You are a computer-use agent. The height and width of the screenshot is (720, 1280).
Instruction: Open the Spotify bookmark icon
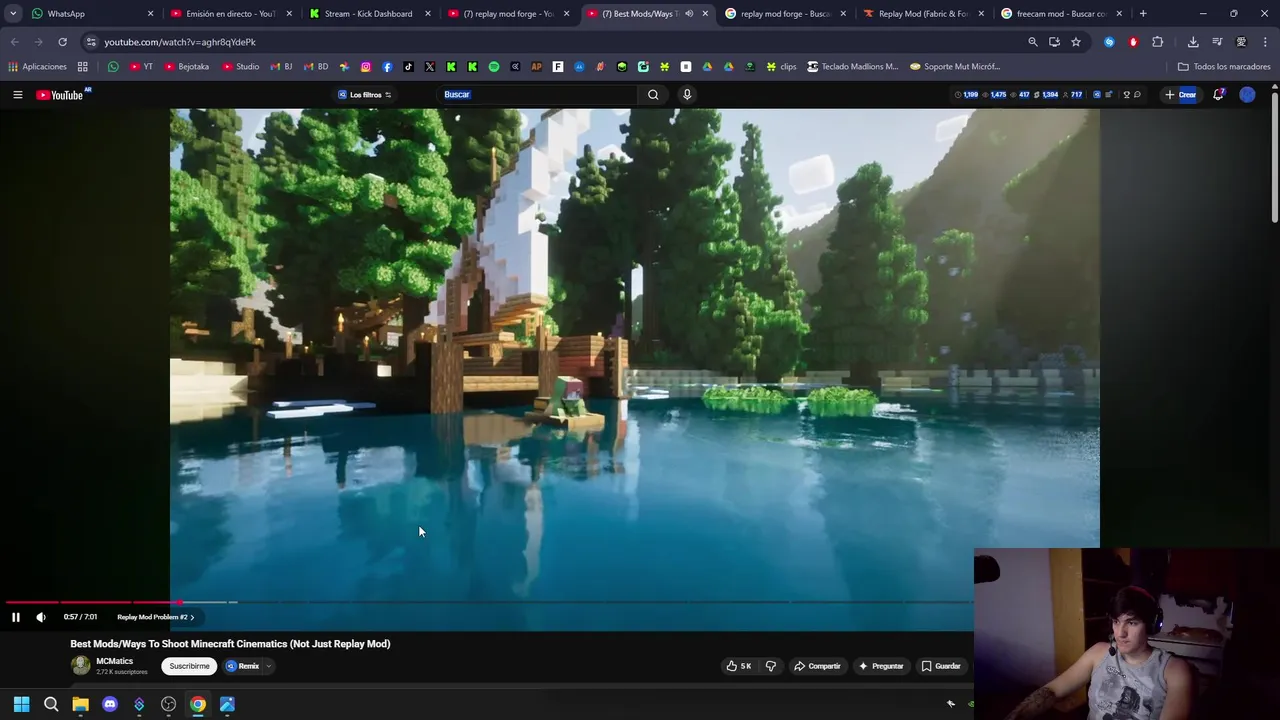(x=494, y=67)
